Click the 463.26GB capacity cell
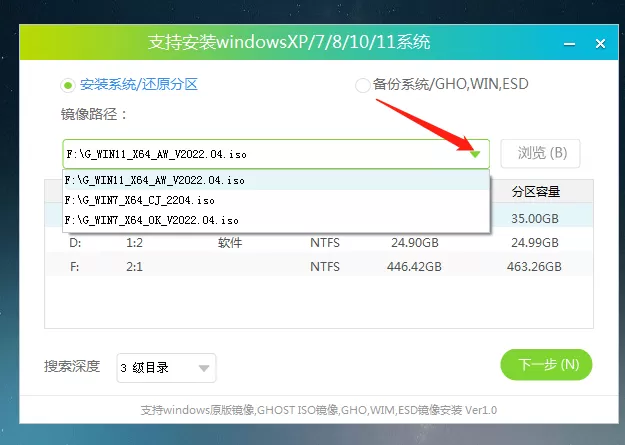This screenshot has height=445, width=625. (534, 266)
